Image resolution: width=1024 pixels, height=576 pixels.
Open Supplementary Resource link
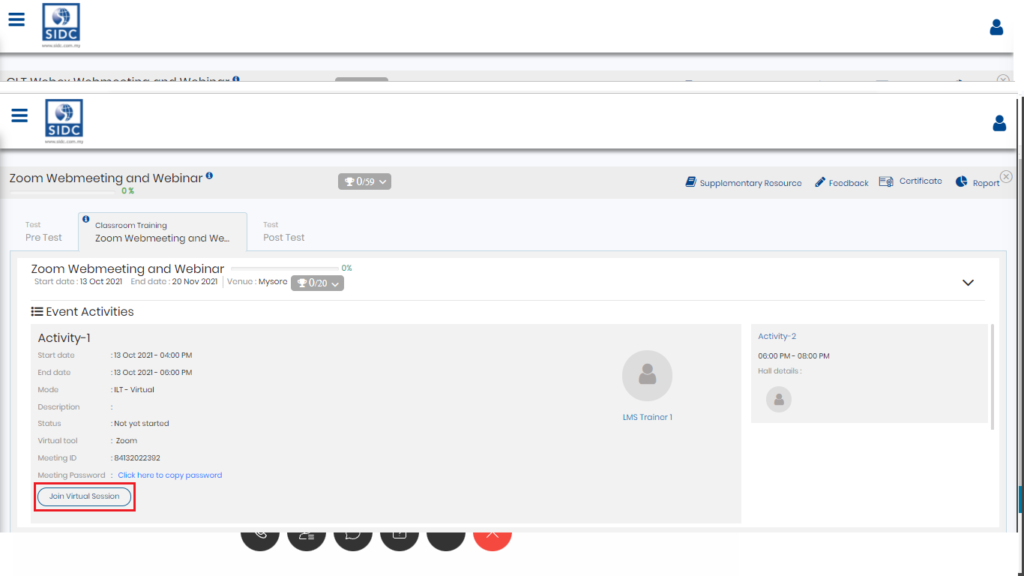(x=743, y=183)
